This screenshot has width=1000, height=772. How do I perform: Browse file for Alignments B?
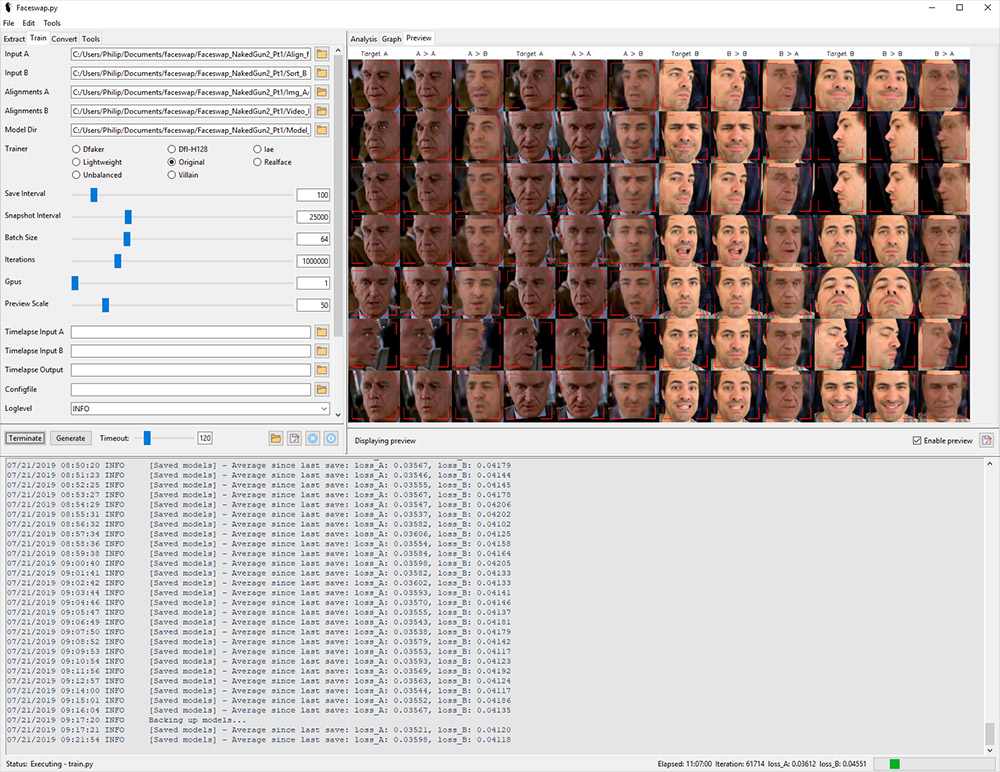[x=321, y=111]
